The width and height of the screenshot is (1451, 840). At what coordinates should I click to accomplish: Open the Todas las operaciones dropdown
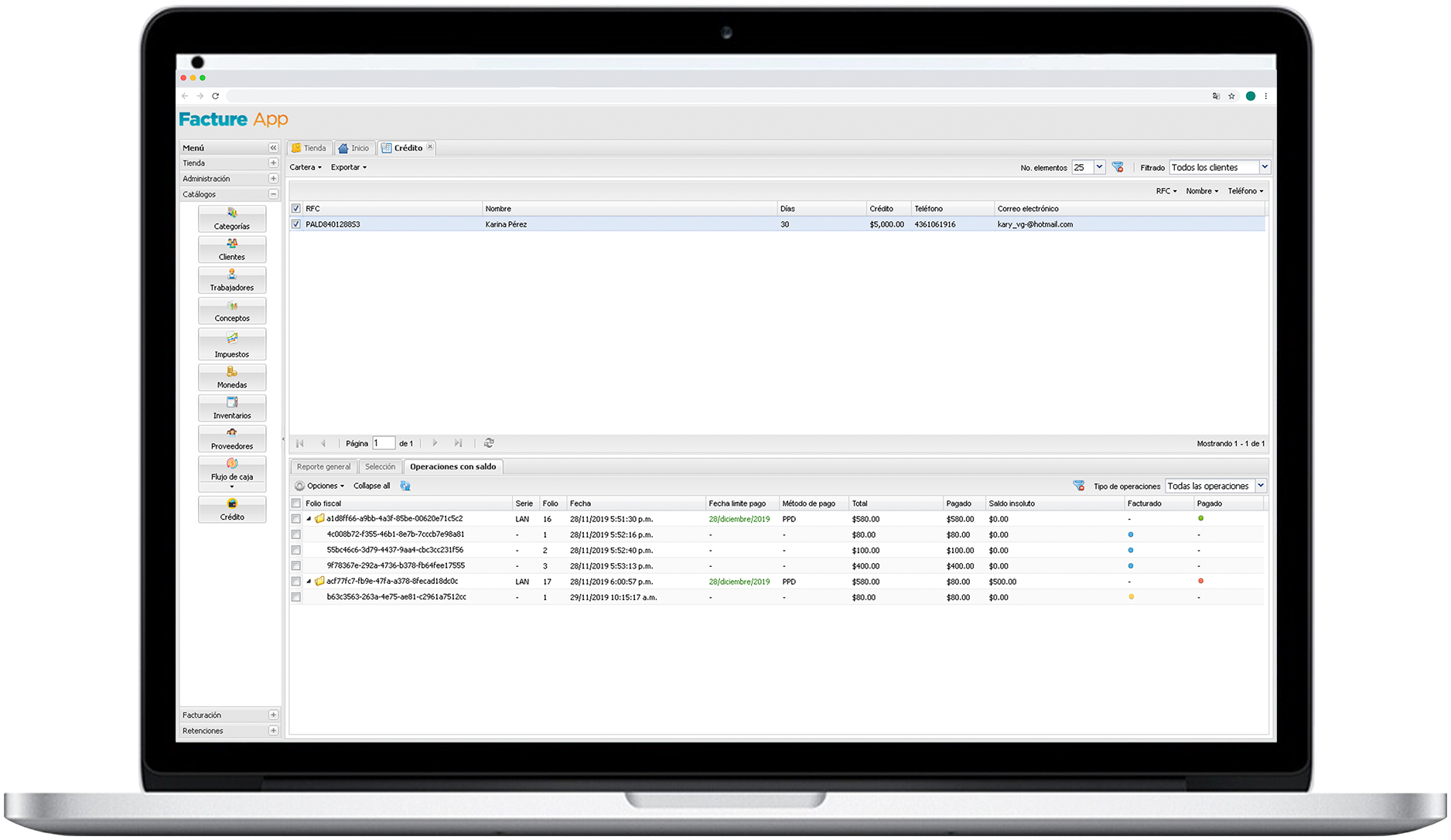pyautogui.click(x=1261, y=486)
